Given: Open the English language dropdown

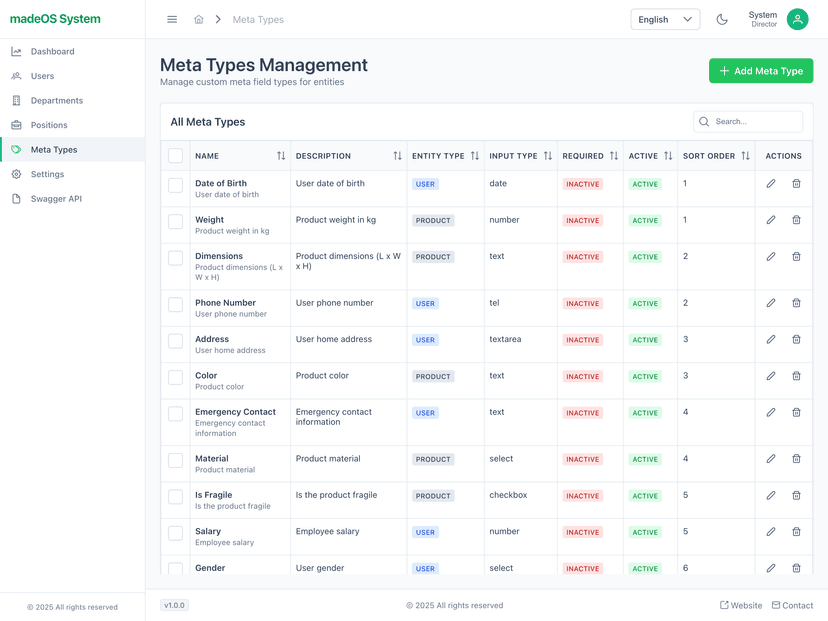Looking at the screenshot, I should 665,20.
